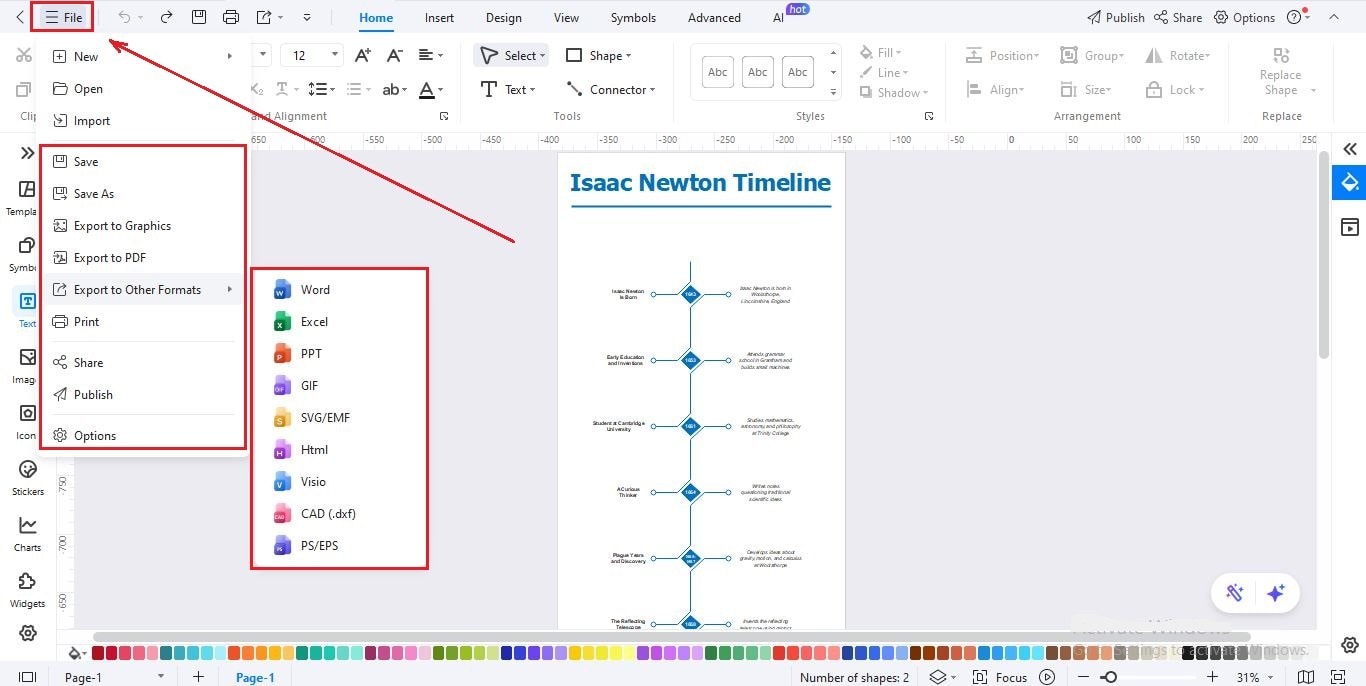Choose Import in the File menu
Screen dimensions: 1366x686
142,121
